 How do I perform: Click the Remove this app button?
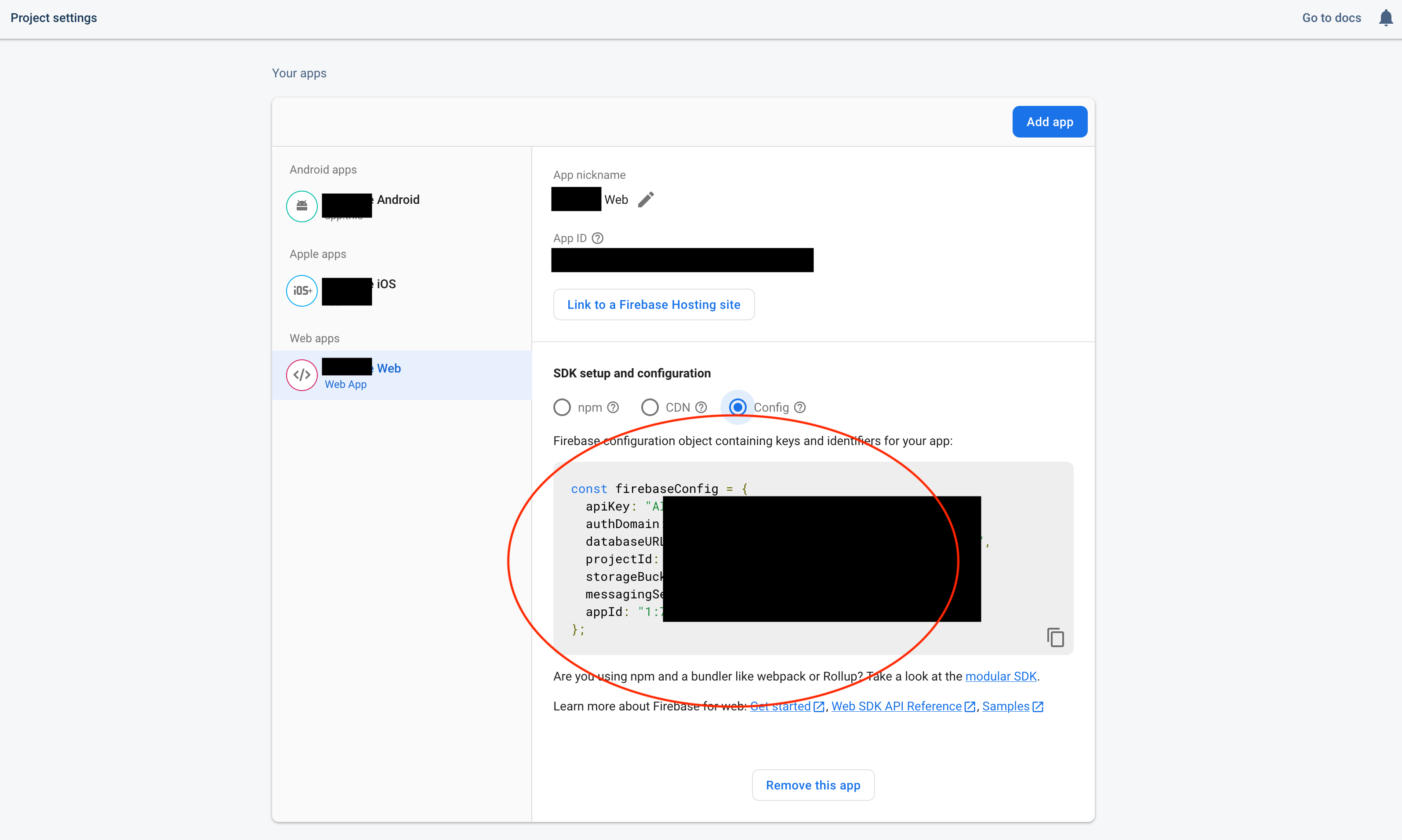click(x=813, y=785)
